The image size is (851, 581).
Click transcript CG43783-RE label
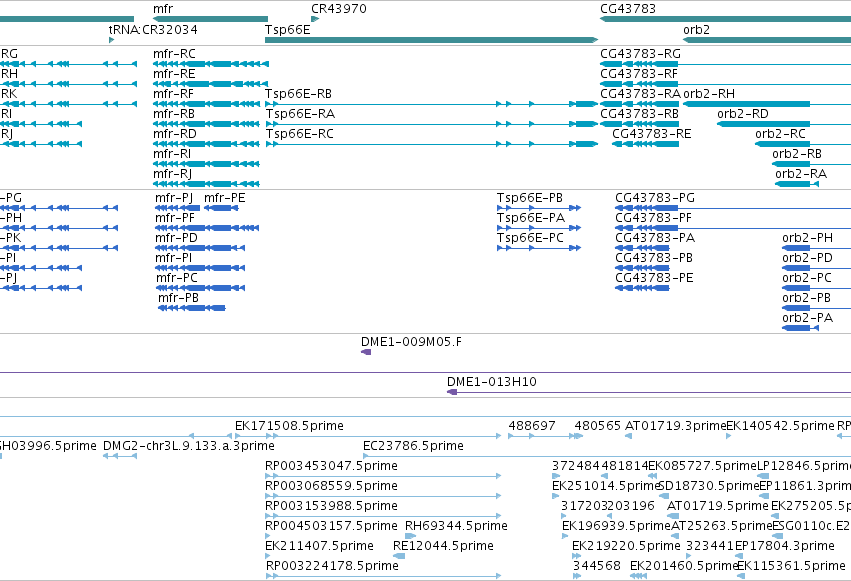tap(652, 134)
